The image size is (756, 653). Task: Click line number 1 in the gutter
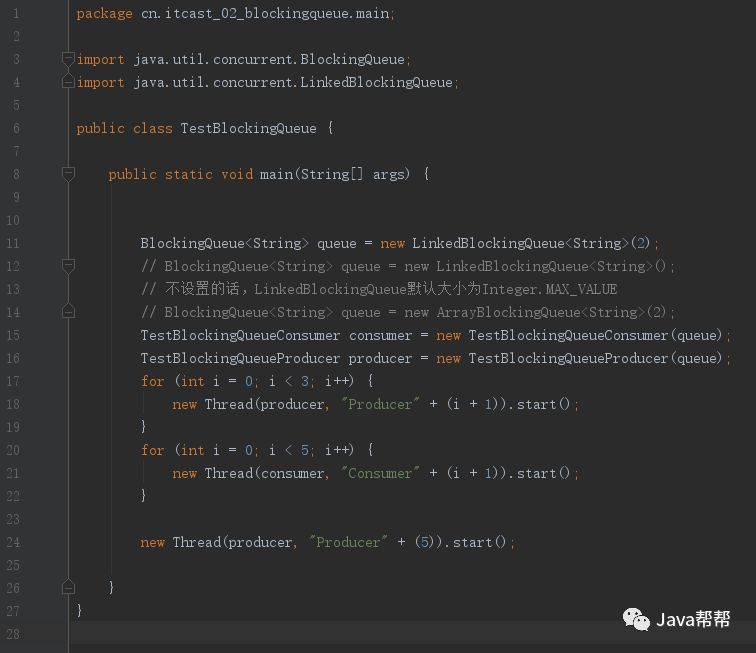pos(16,13)
